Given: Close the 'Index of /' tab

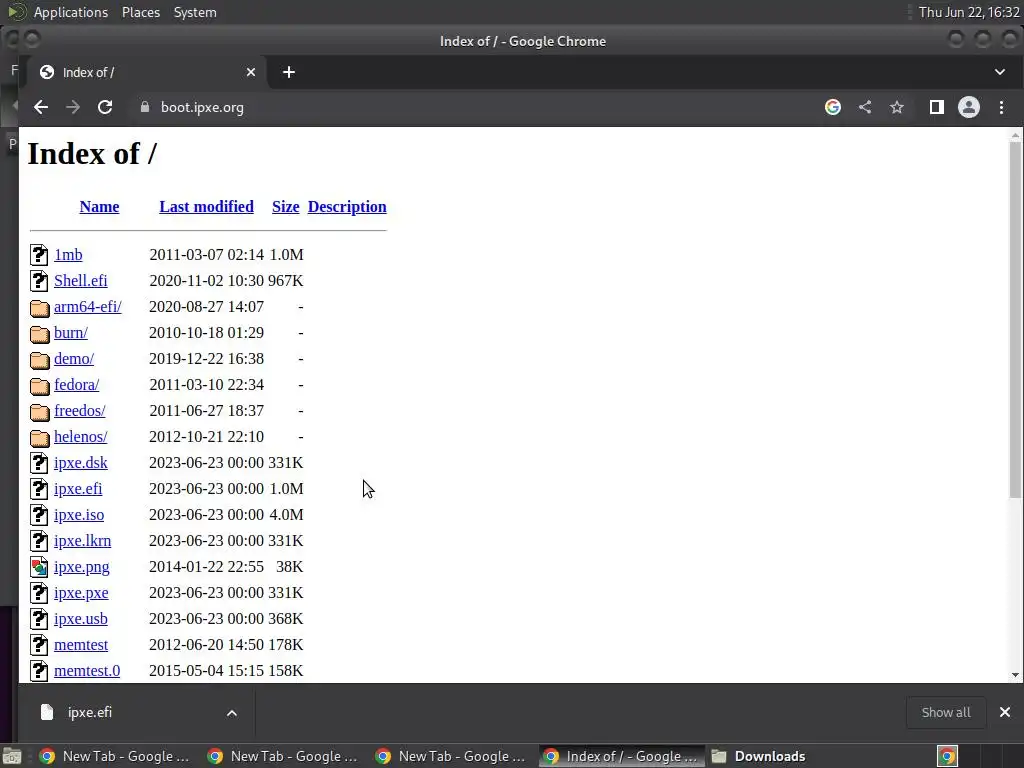Looking at the screenshot, I should pos(251,72).
